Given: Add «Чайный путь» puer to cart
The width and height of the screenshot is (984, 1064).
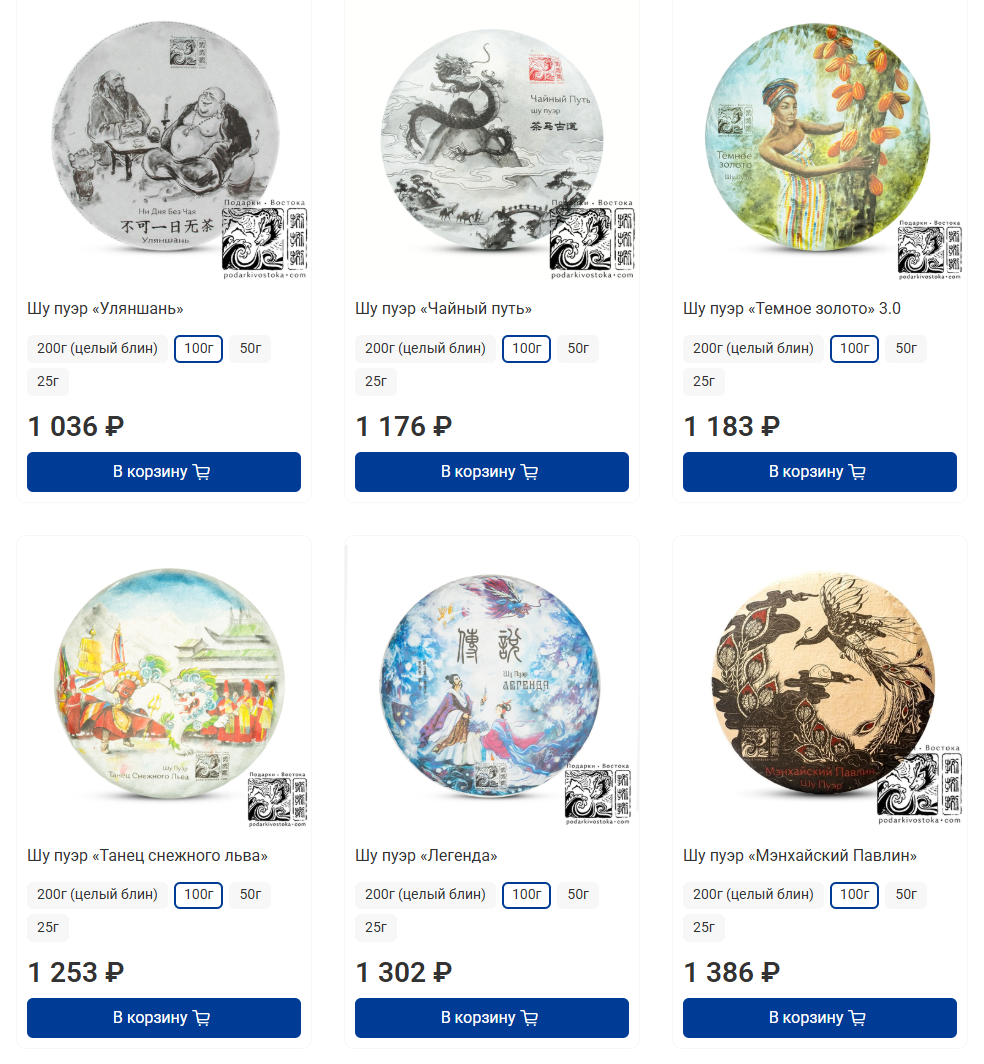Looking at the screenshot, I should (x=491, y=472).
